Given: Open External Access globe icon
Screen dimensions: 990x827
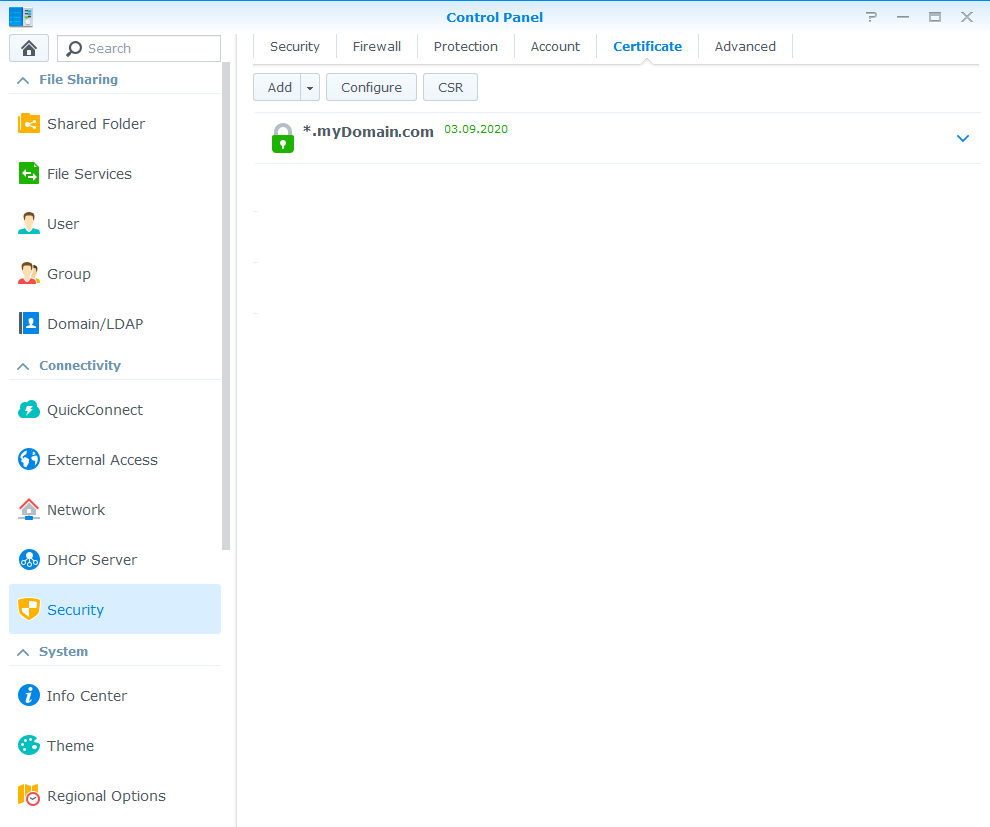Looking at the screenshot, I should [29, 460].
